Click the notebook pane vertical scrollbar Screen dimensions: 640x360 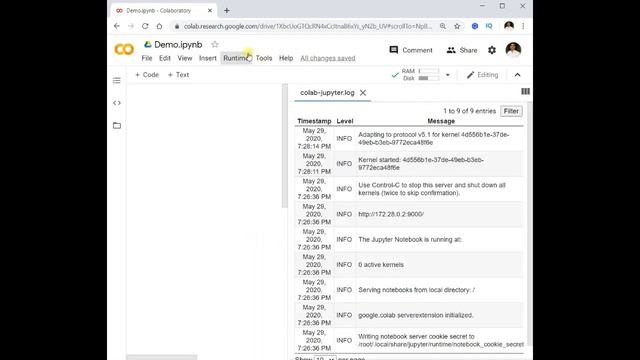pos(285,146)
